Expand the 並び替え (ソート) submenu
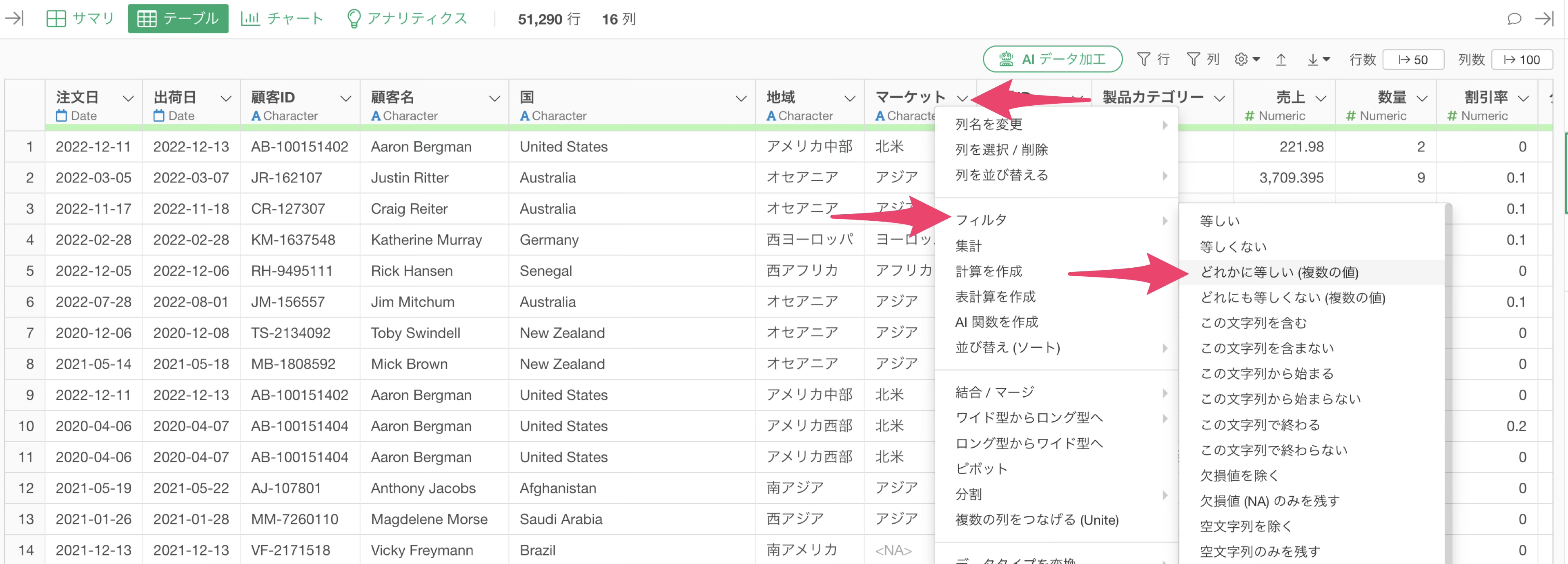This screenshot has width=1568, height=564. [x=1007, y=347]
